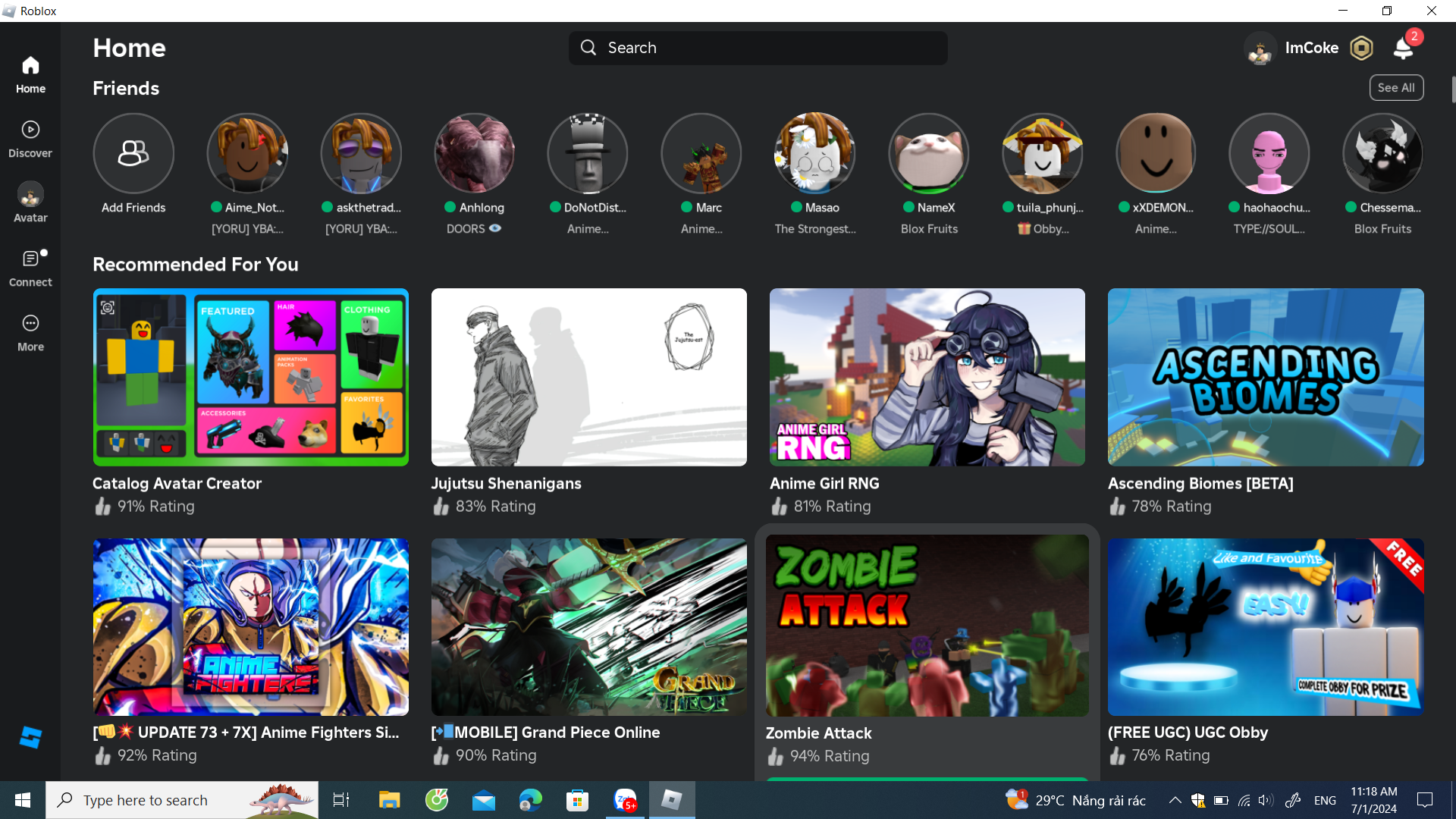Image resolution: width=1456 pixels, height=819 pixels.
Task: Open friend DoNotDist avatar
Action: tap(588, 153)
